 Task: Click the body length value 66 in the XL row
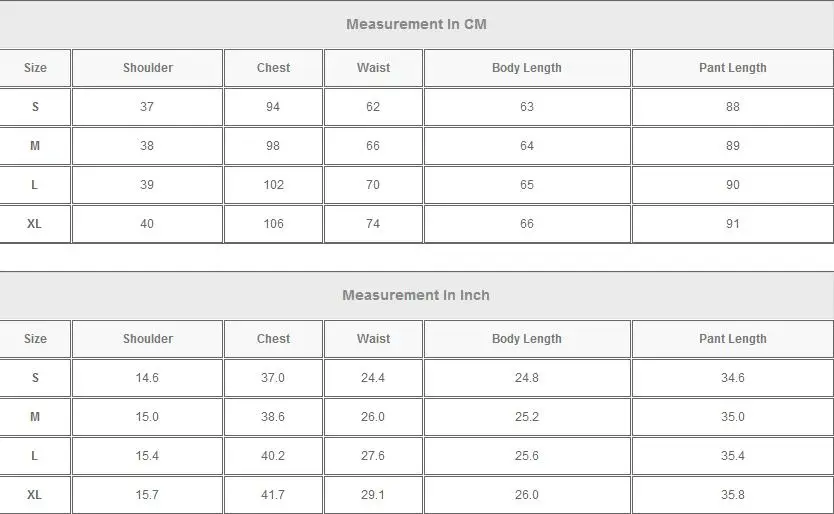[527, 224]
